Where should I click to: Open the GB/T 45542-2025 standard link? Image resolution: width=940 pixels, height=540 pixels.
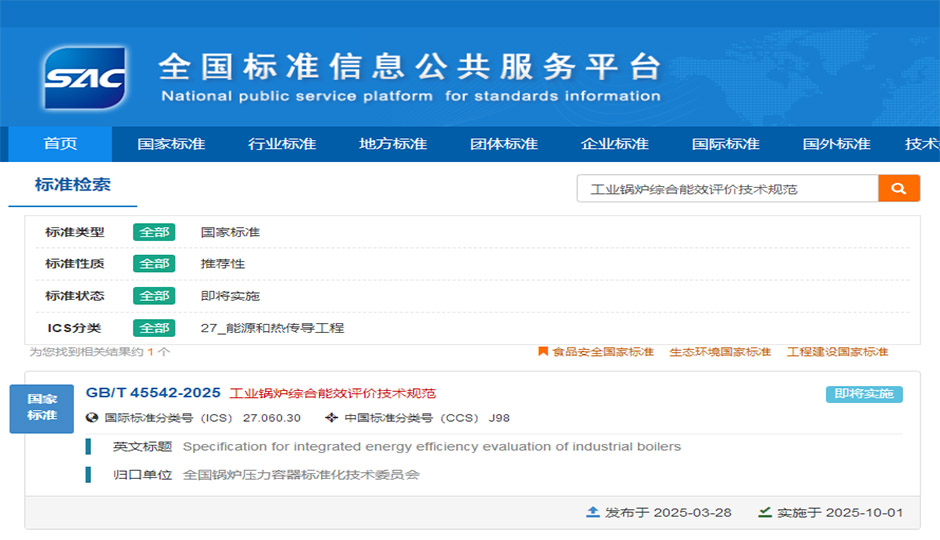click(153, 393)
